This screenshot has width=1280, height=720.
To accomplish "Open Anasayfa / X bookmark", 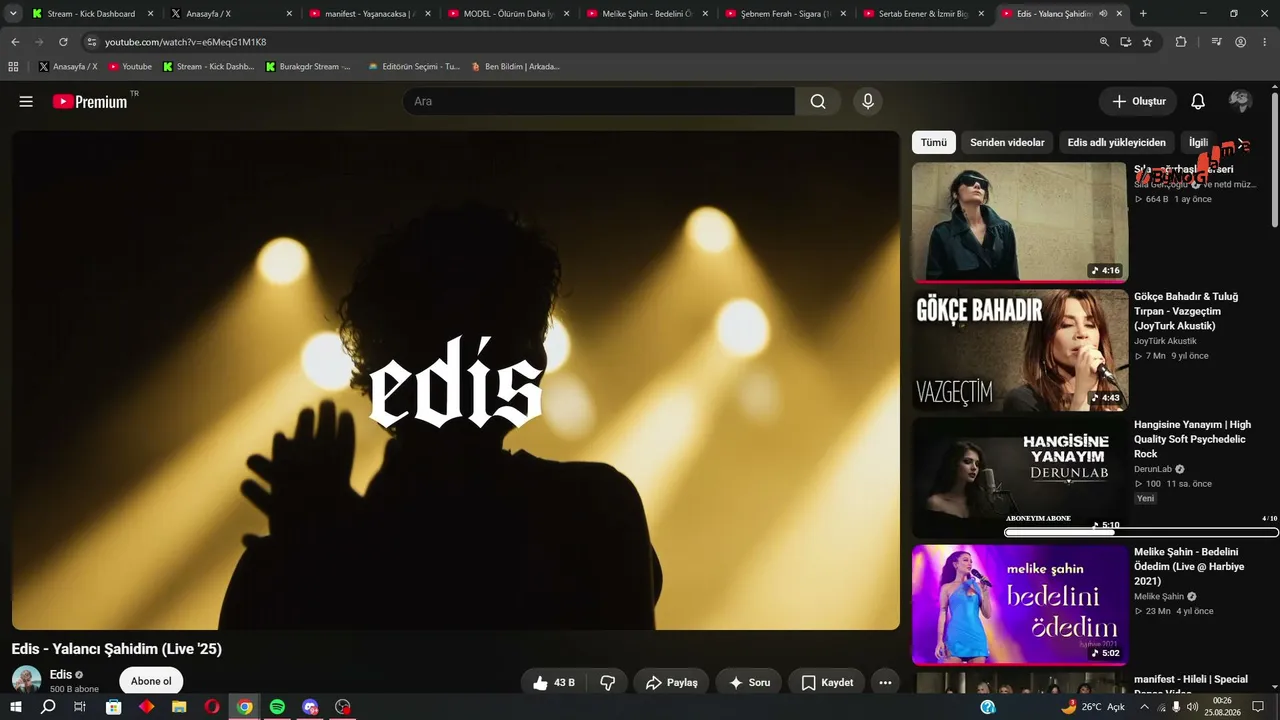I will pos(68,67).
